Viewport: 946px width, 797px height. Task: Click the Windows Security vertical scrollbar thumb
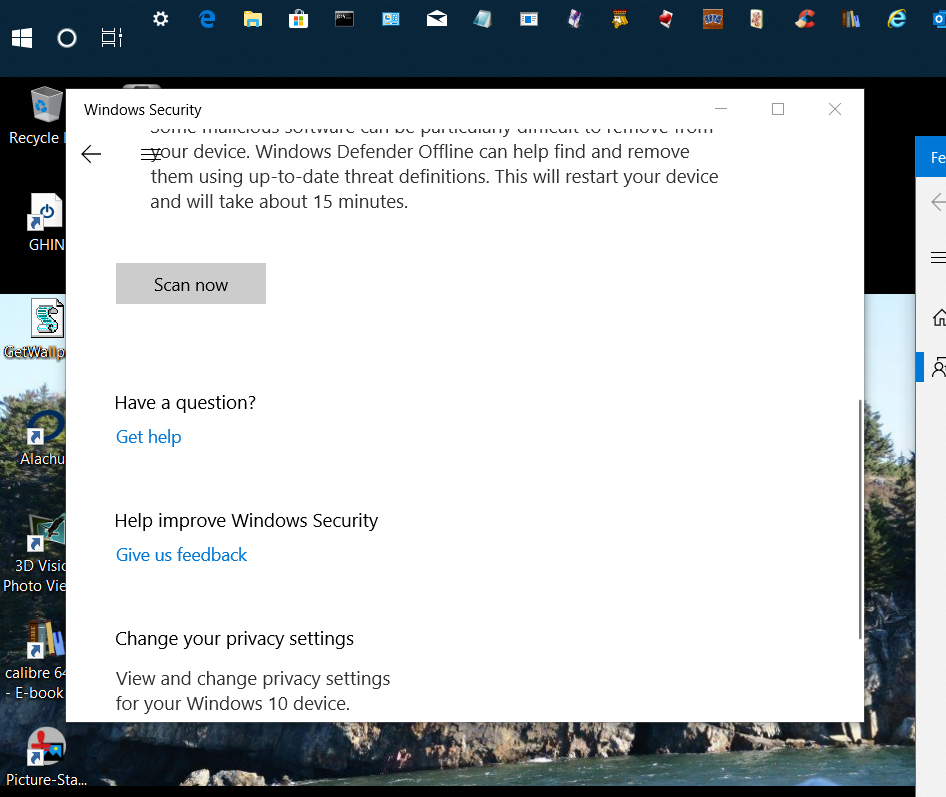pos(859,519)
